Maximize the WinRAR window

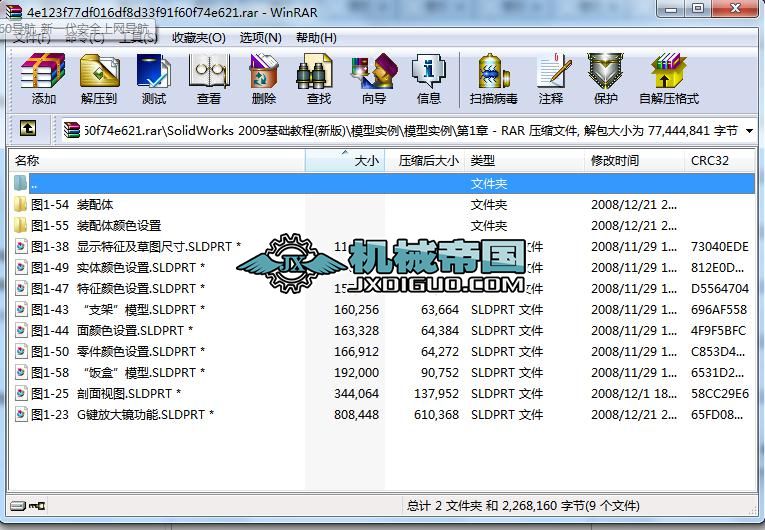click(x=699, y=9)
